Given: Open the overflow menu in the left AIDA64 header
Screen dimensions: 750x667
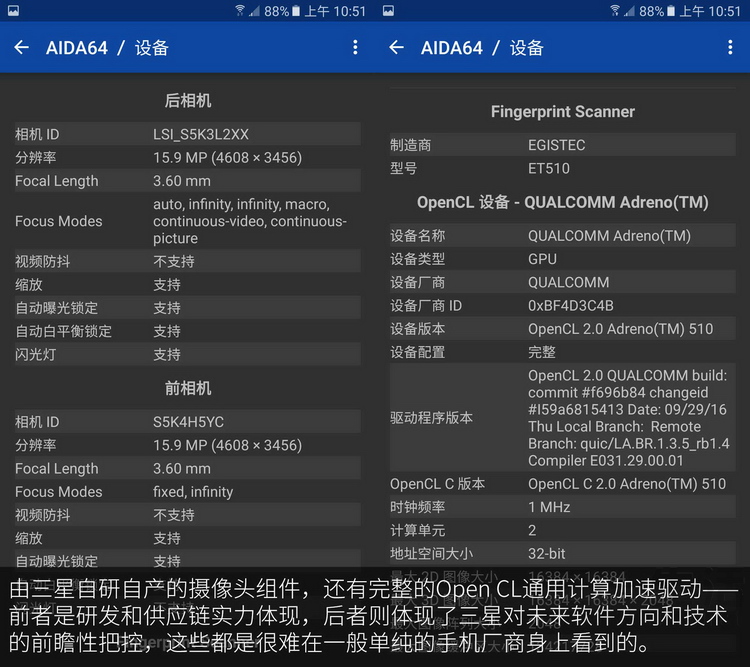Looking at the screenshot, I should 355,47.
